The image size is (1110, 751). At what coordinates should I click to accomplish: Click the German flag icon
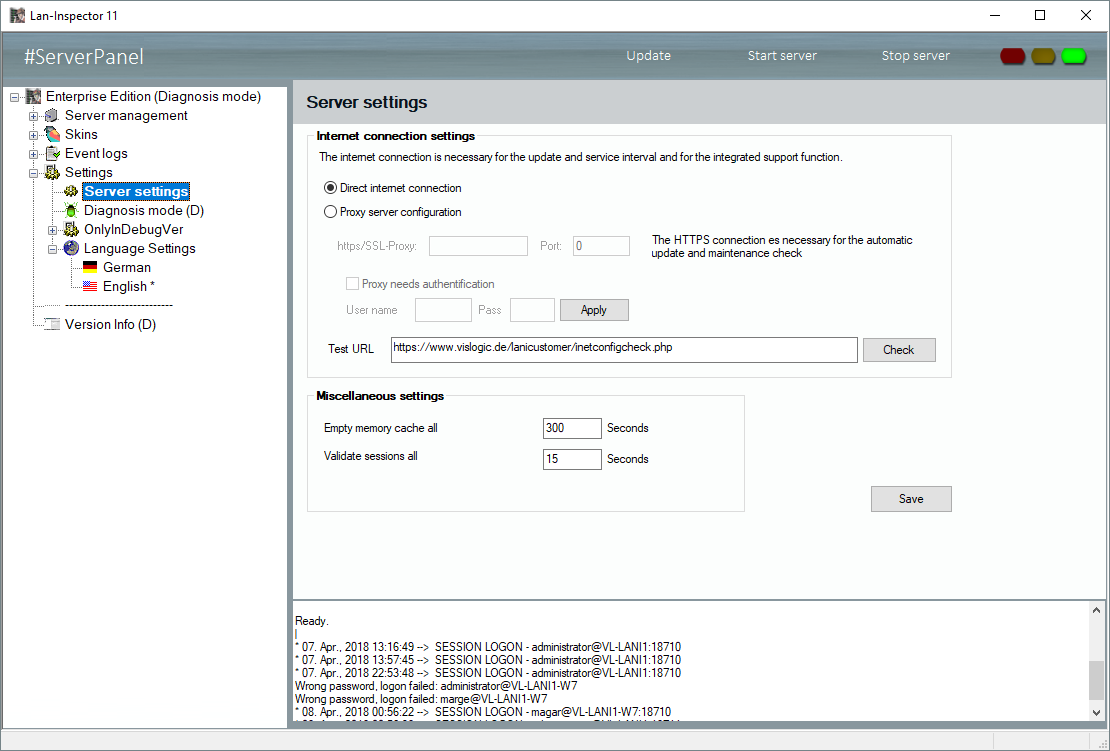(90, 268)
